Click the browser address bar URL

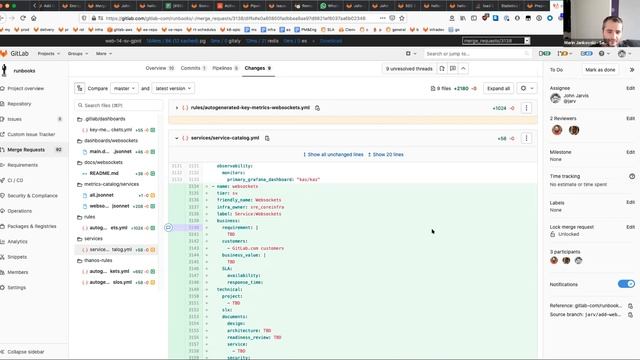pos(236,18)
